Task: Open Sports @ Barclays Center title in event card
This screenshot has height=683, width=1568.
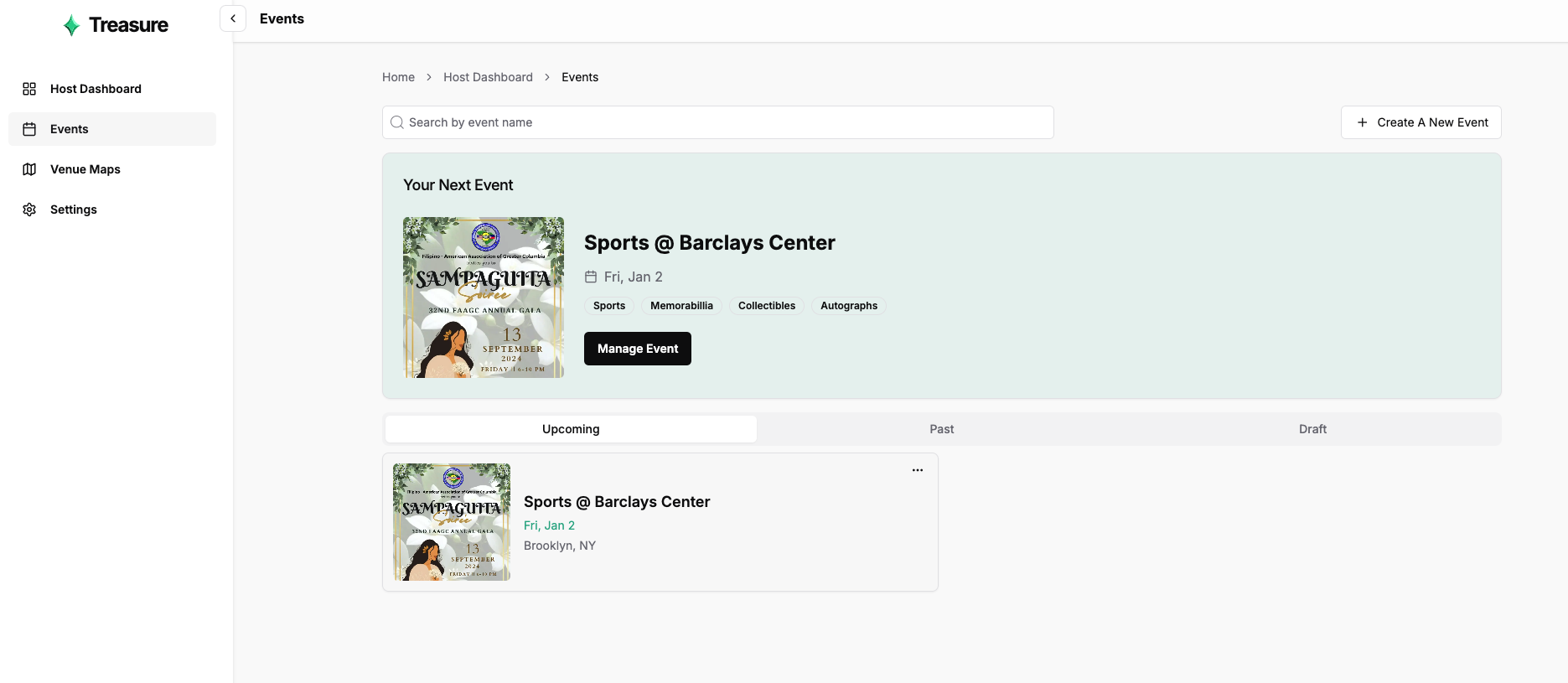Action: (617, 502)
